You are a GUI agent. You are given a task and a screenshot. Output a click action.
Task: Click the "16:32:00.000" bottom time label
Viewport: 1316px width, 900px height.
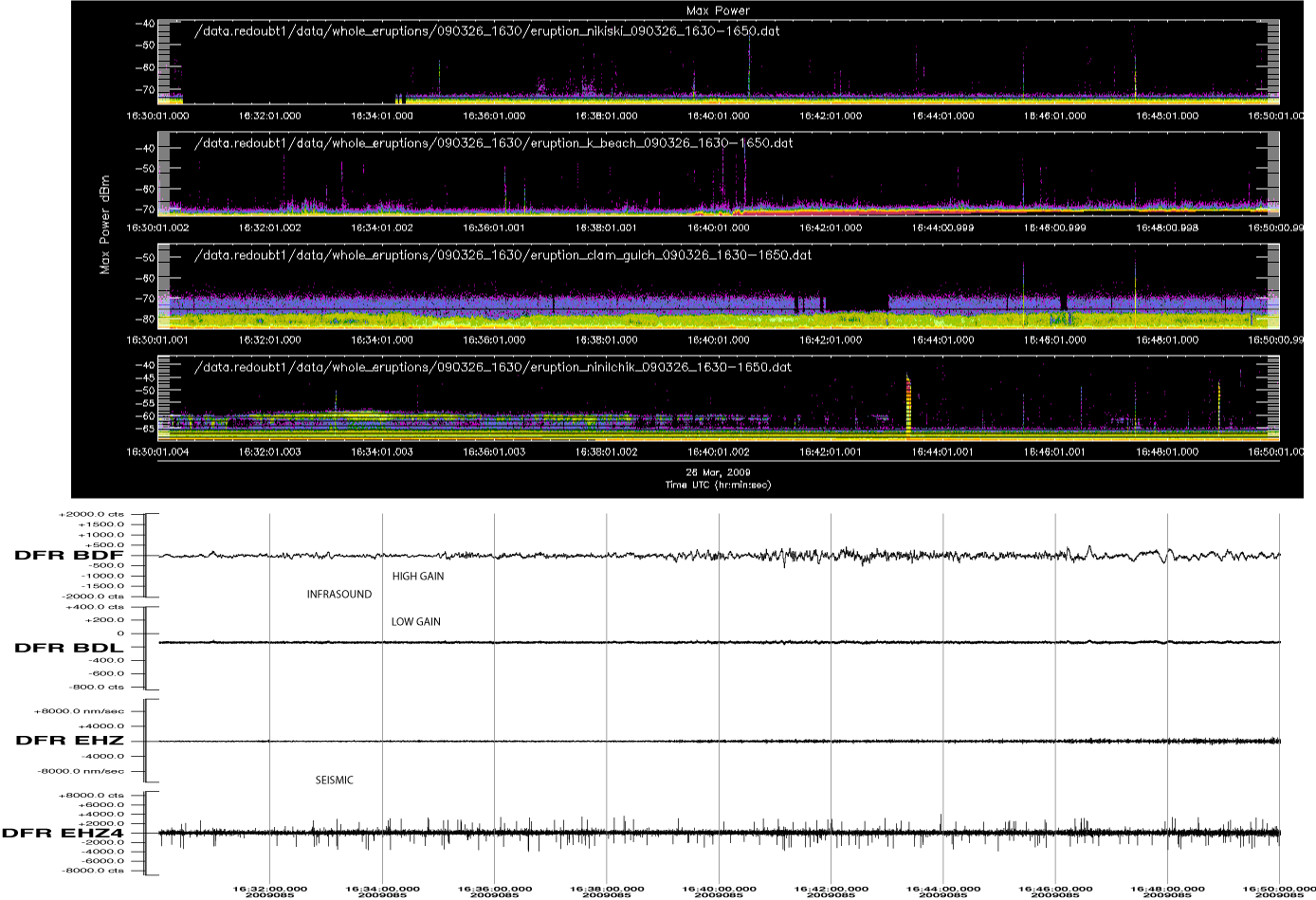click(268, 888)
